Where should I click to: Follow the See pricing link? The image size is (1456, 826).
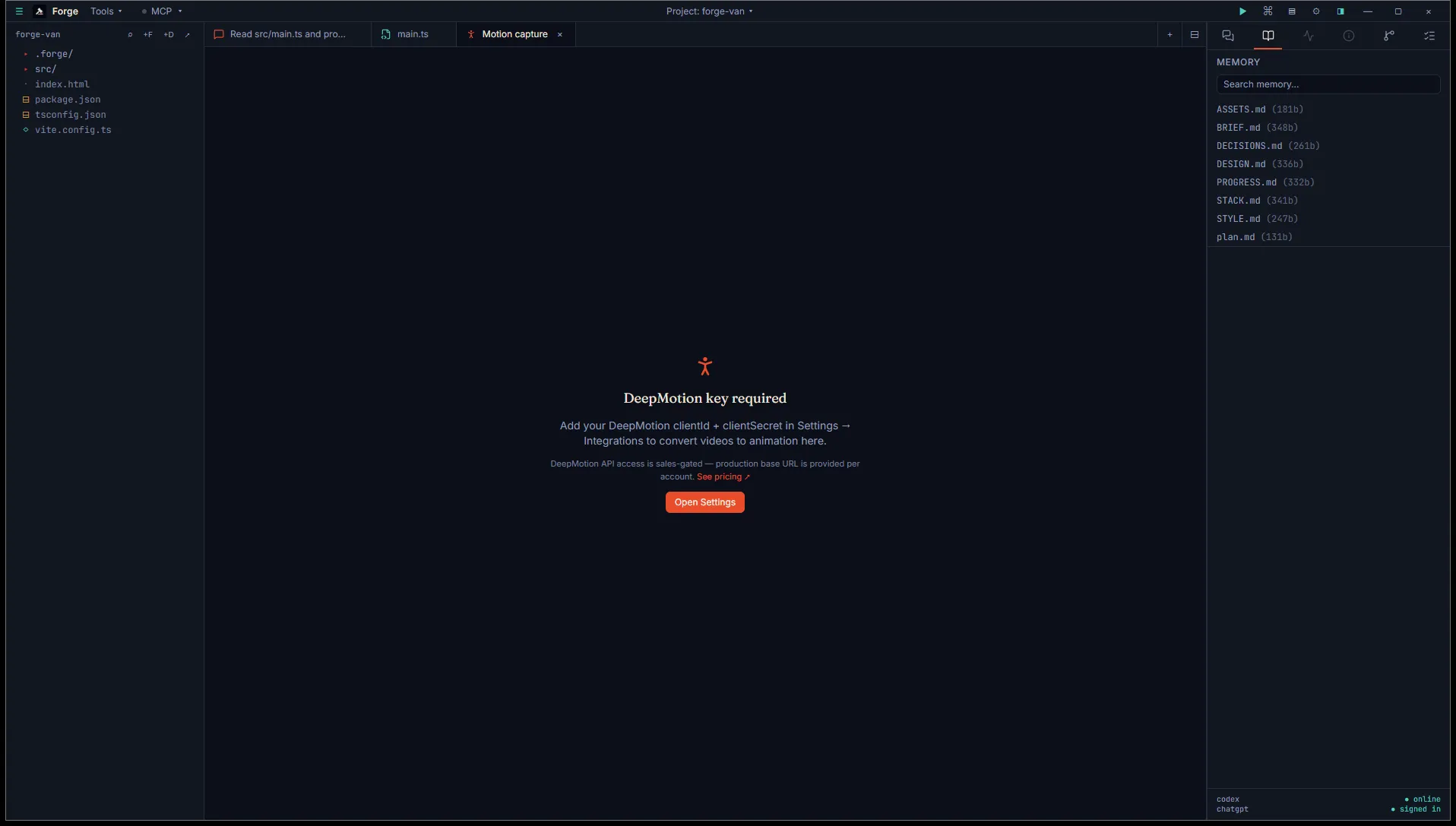pos(723,477)
